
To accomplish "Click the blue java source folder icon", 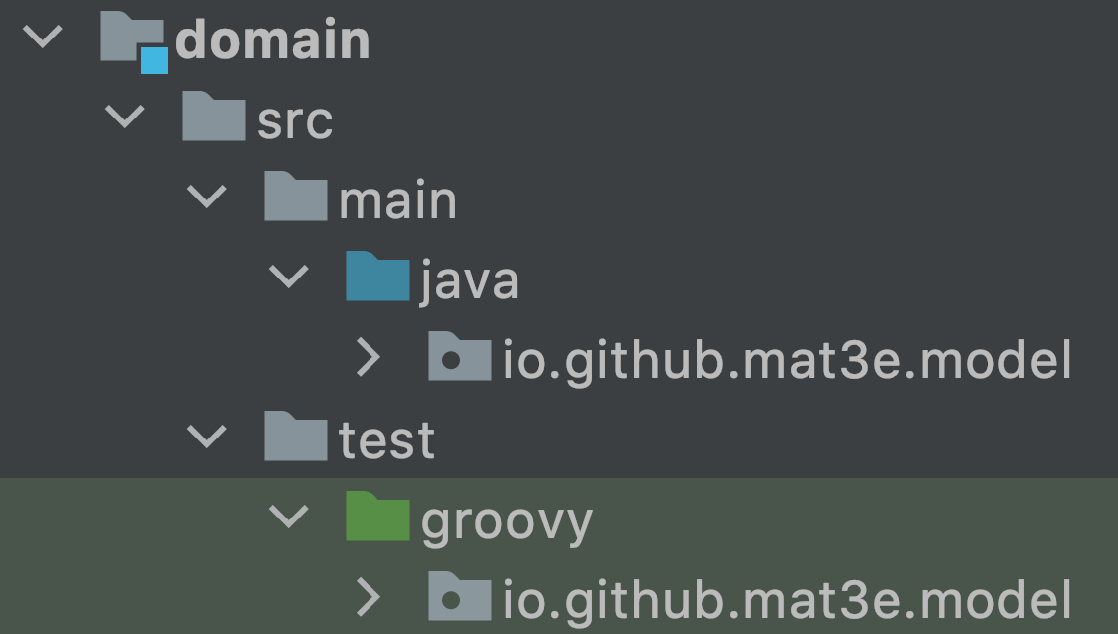I will [377, 279].
